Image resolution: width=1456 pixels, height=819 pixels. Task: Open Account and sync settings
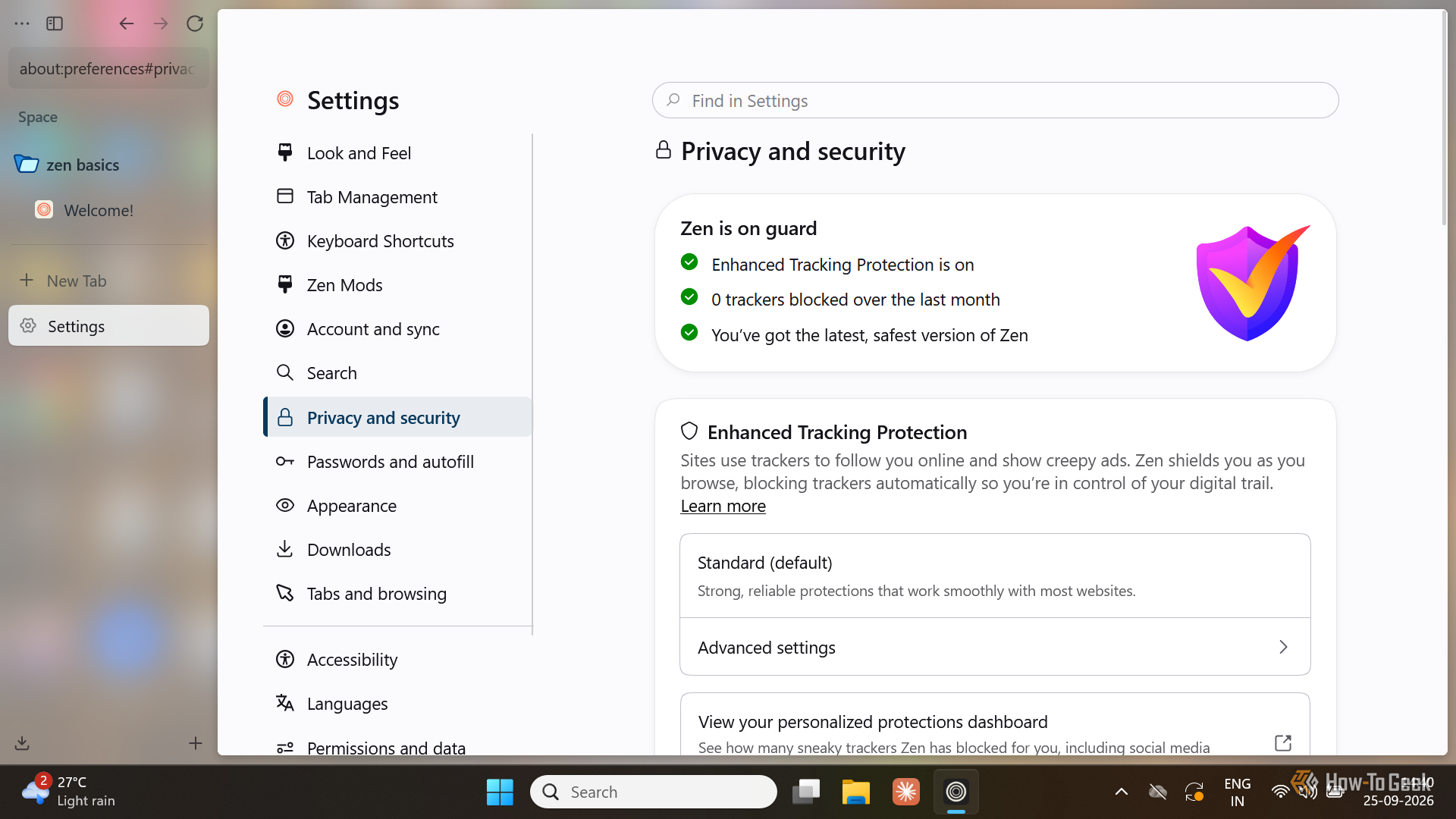click(397, 329)
